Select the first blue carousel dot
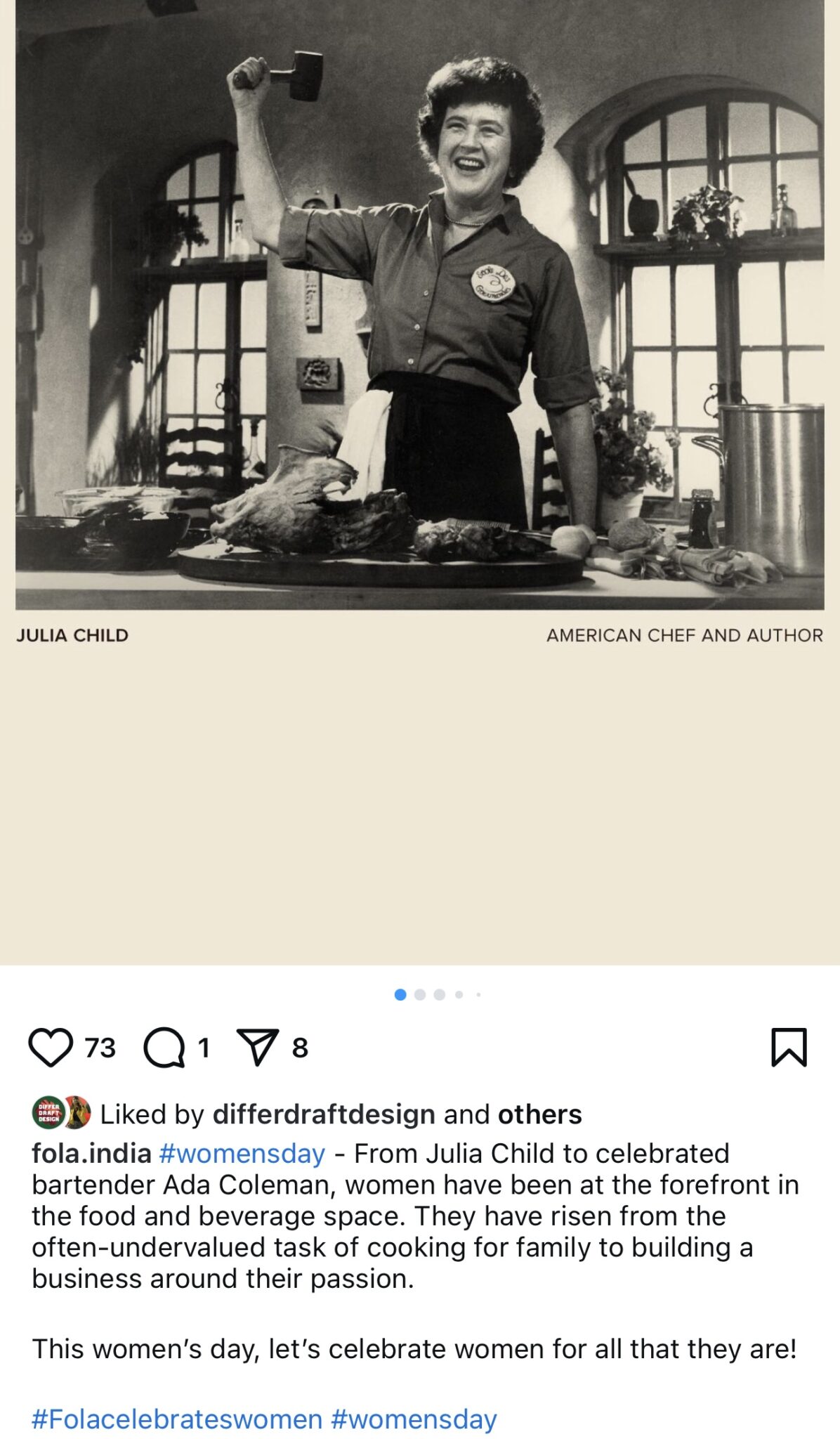This screenshot has height=1439, width=840. click(x=400, y=995)
